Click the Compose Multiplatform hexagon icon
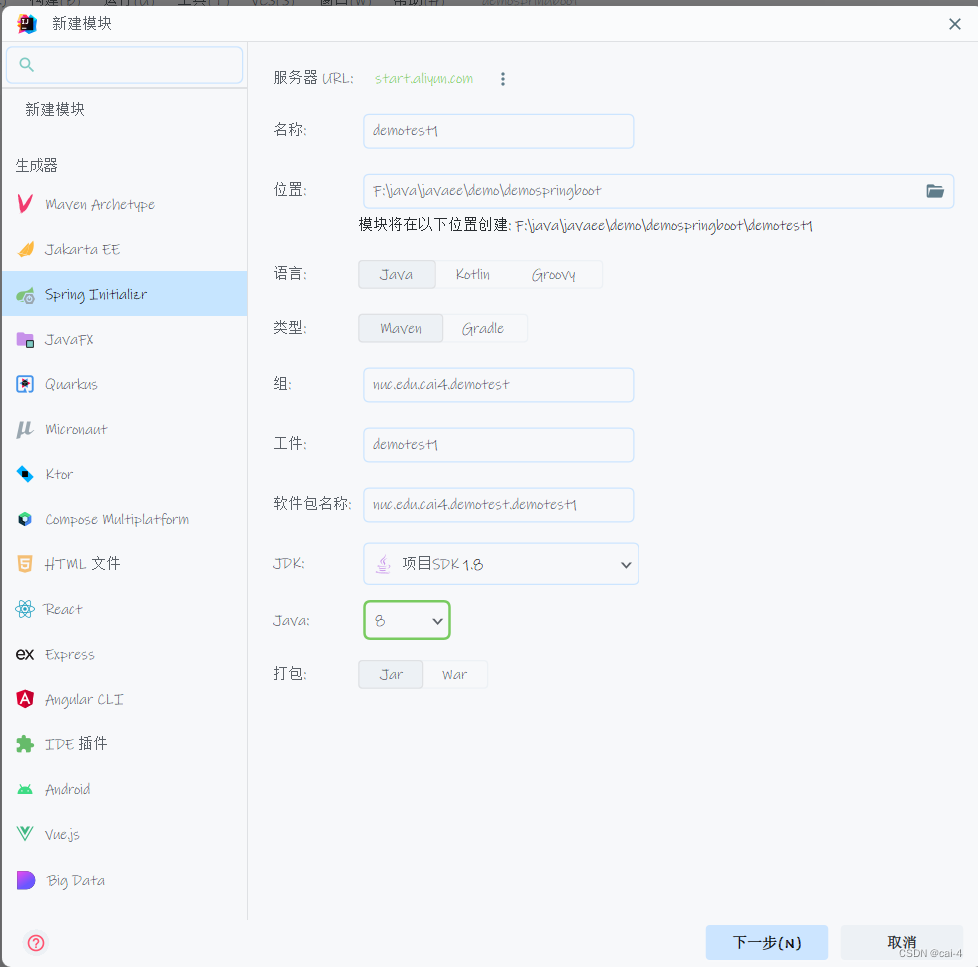 click(25, 519)
